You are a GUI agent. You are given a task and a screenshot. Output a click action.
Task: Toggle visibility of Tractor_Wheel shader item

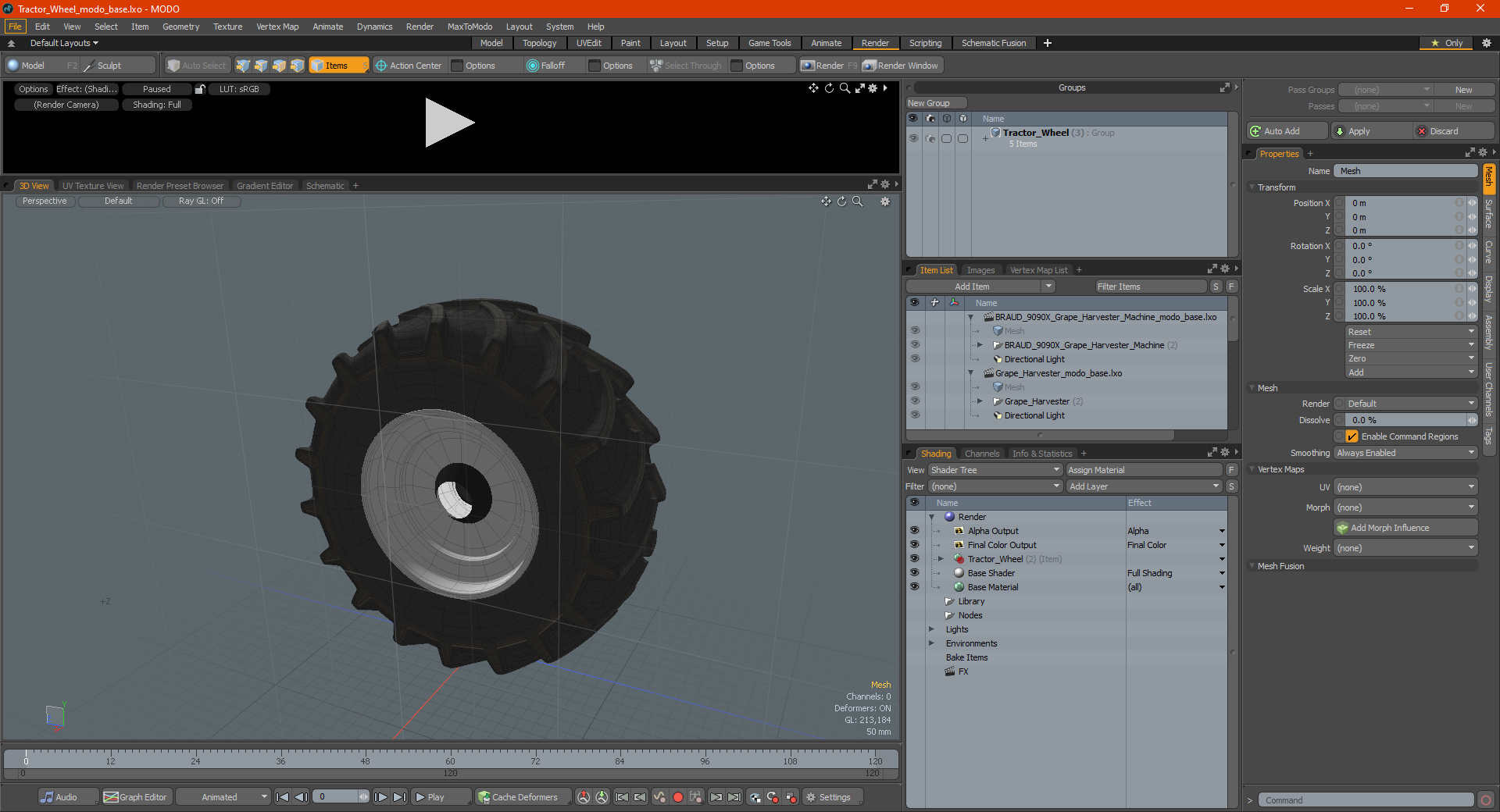[914, 559]
